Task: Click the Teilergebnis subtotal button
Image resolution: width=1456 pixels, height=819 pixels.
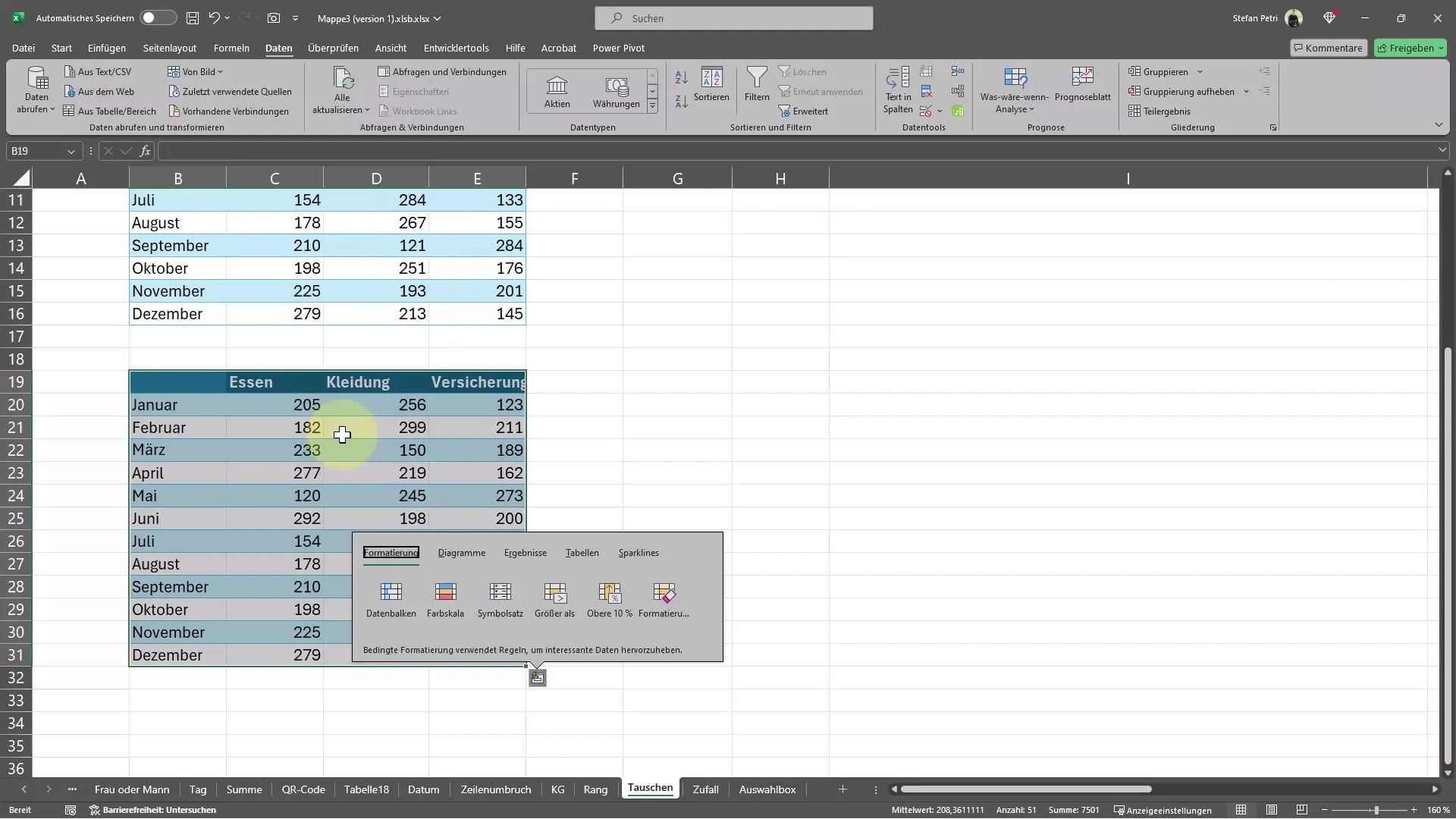Action: pos(1159,111)
